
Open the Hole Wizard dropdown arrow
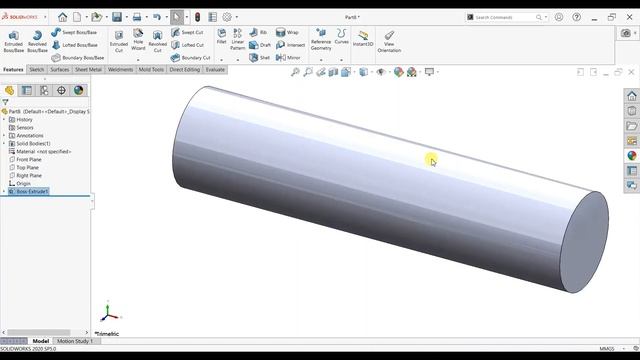coord(138,60)
